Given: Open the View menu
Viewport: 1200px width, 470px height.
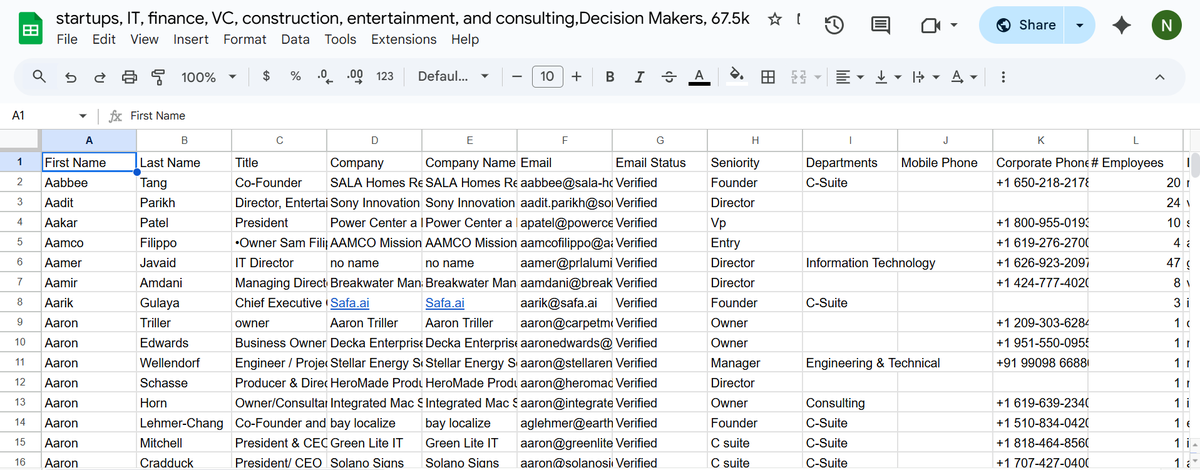Looking at the screenshot, I should pyautogui.click(x=144, y=39).
